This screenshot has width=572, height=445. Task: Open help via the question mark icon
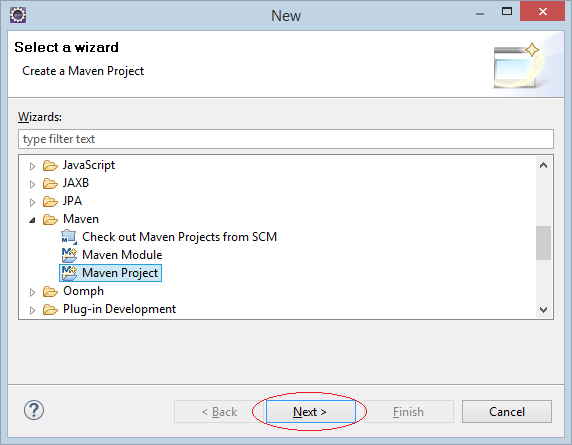(x=34, y=410)
